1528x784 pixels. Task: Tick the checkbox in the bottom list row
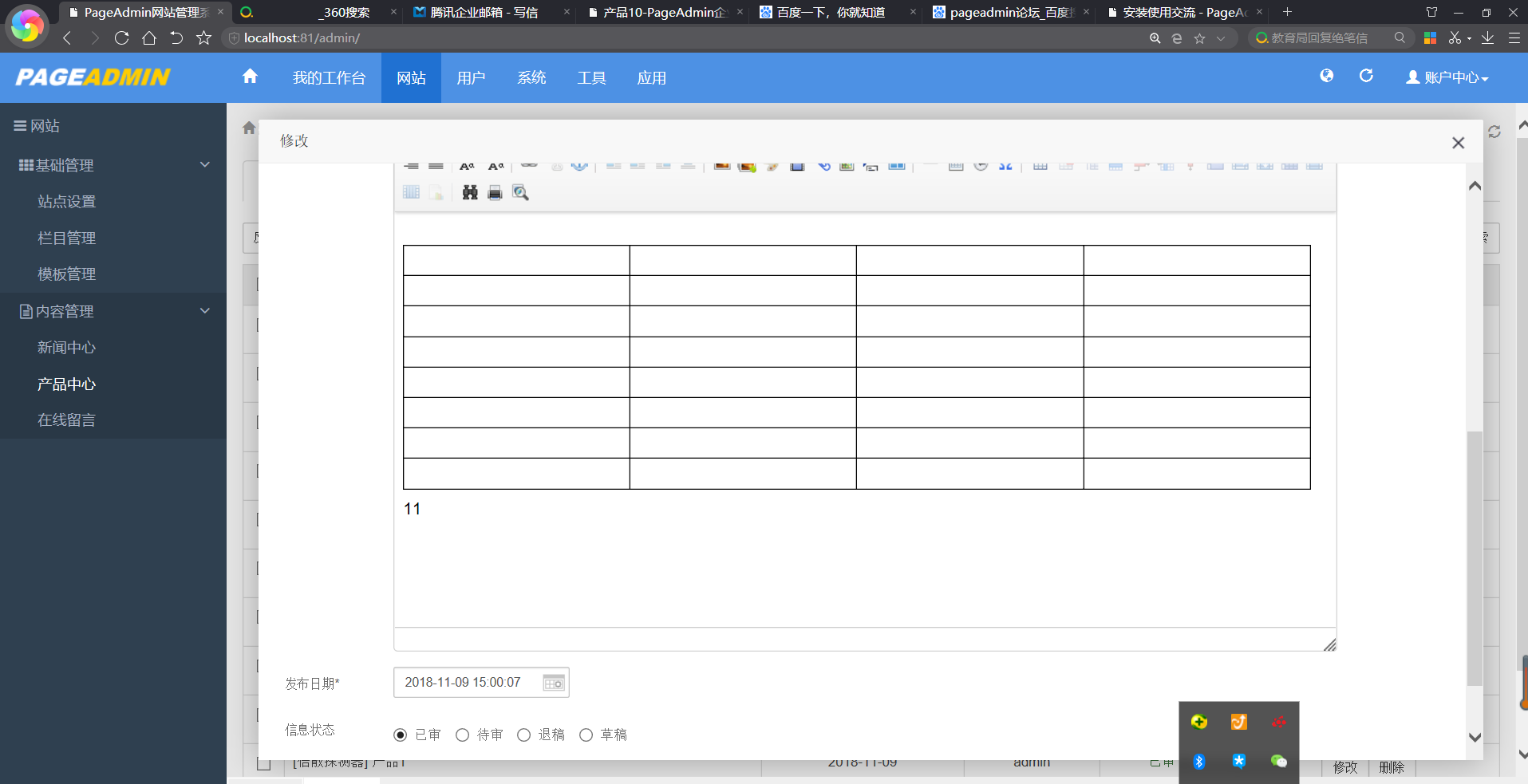pyautogui.click(x=263, y=764)
